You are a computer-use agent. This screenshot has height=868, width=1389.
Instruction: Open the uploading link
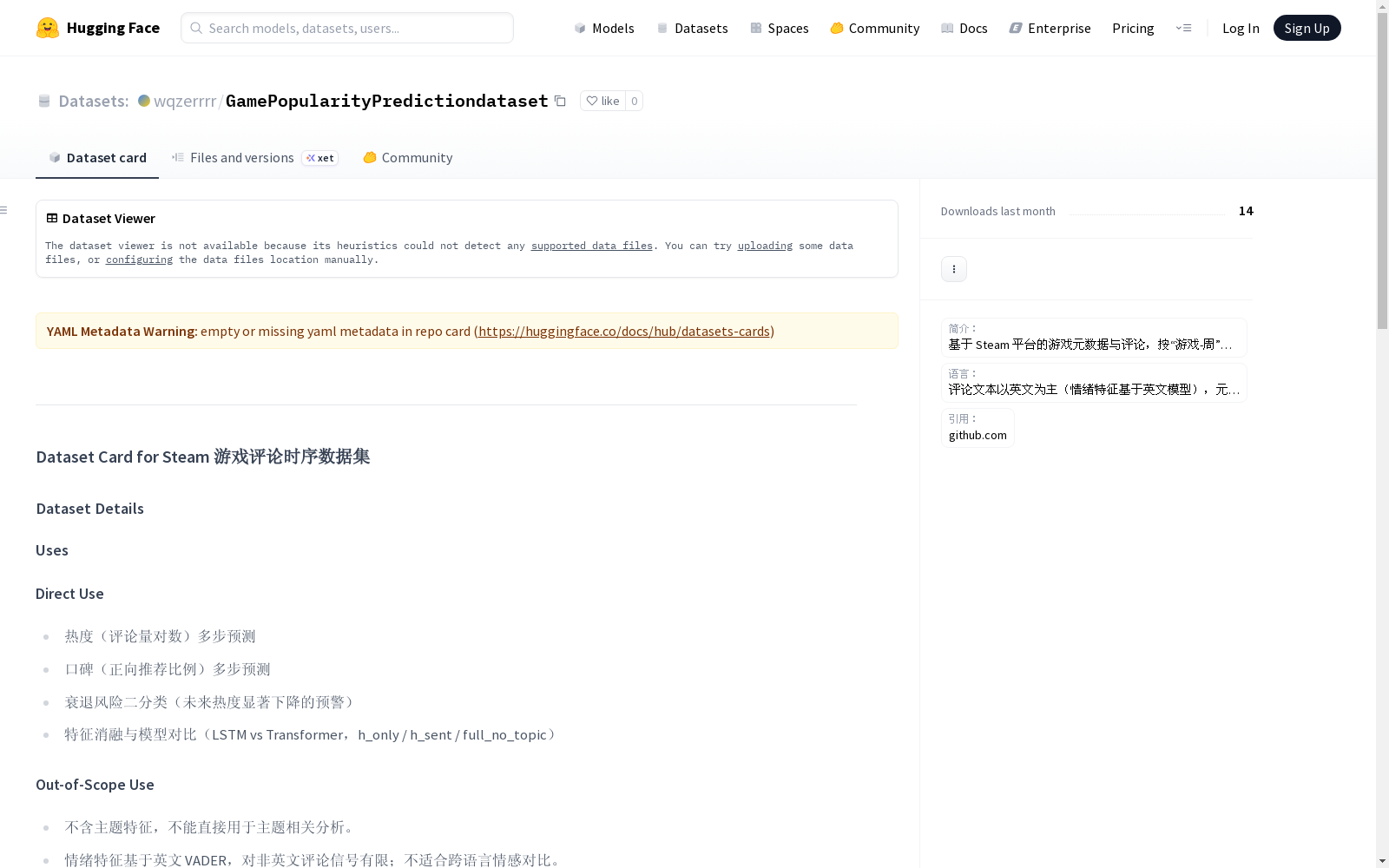point(765,246)
